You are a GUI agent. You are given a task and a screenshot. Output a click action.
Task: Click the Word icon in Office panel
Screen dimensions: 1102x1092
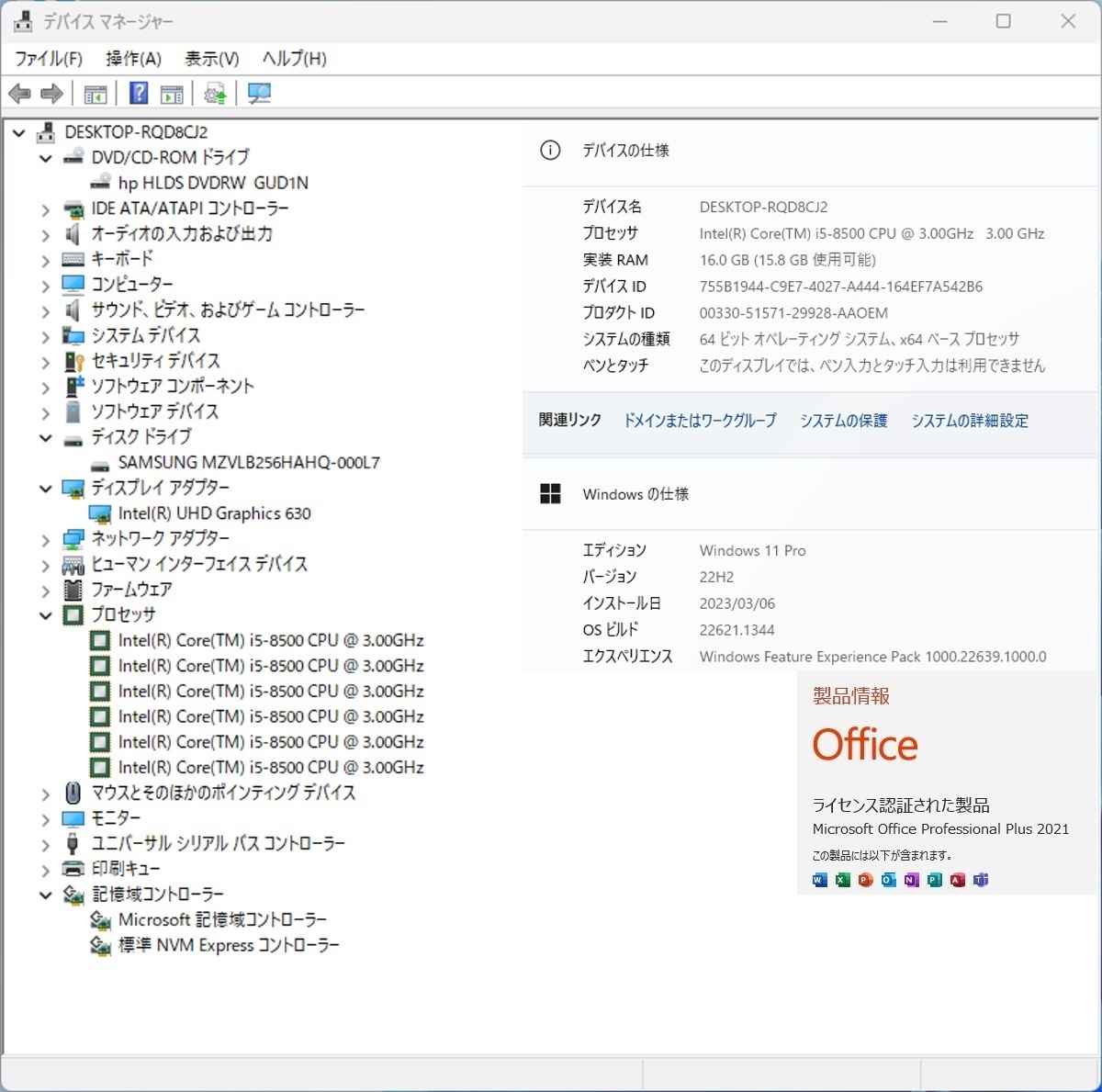pos(820,880)
